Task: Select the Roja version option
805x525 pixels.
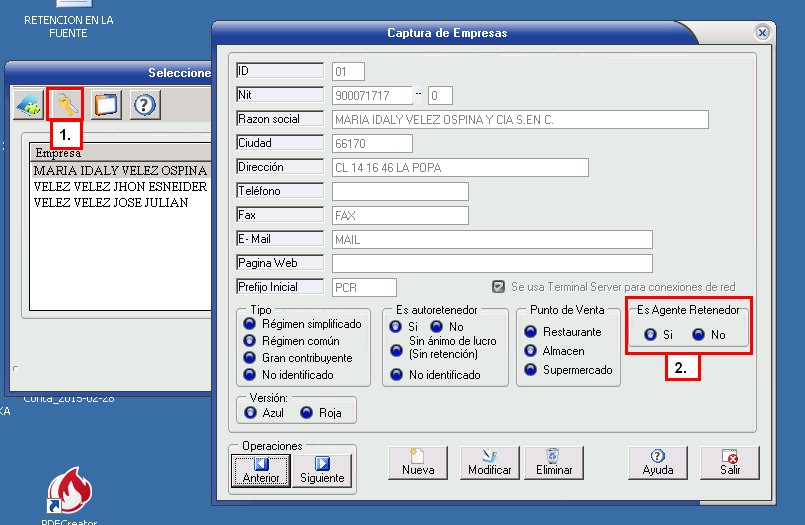Action: [x=306, y=412]
